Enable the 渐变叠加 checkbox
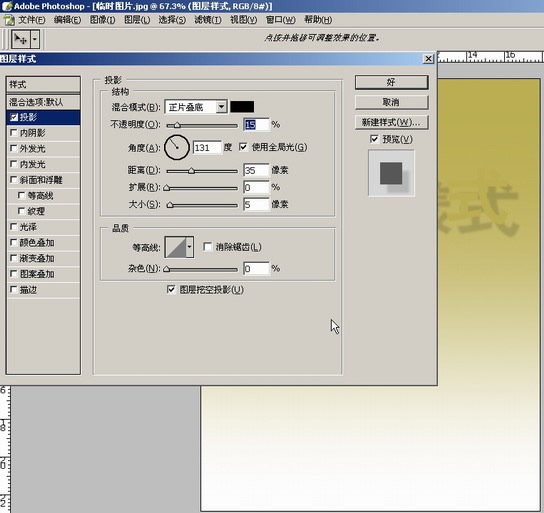Screen dimensions: 544x513 pos(14,258)
